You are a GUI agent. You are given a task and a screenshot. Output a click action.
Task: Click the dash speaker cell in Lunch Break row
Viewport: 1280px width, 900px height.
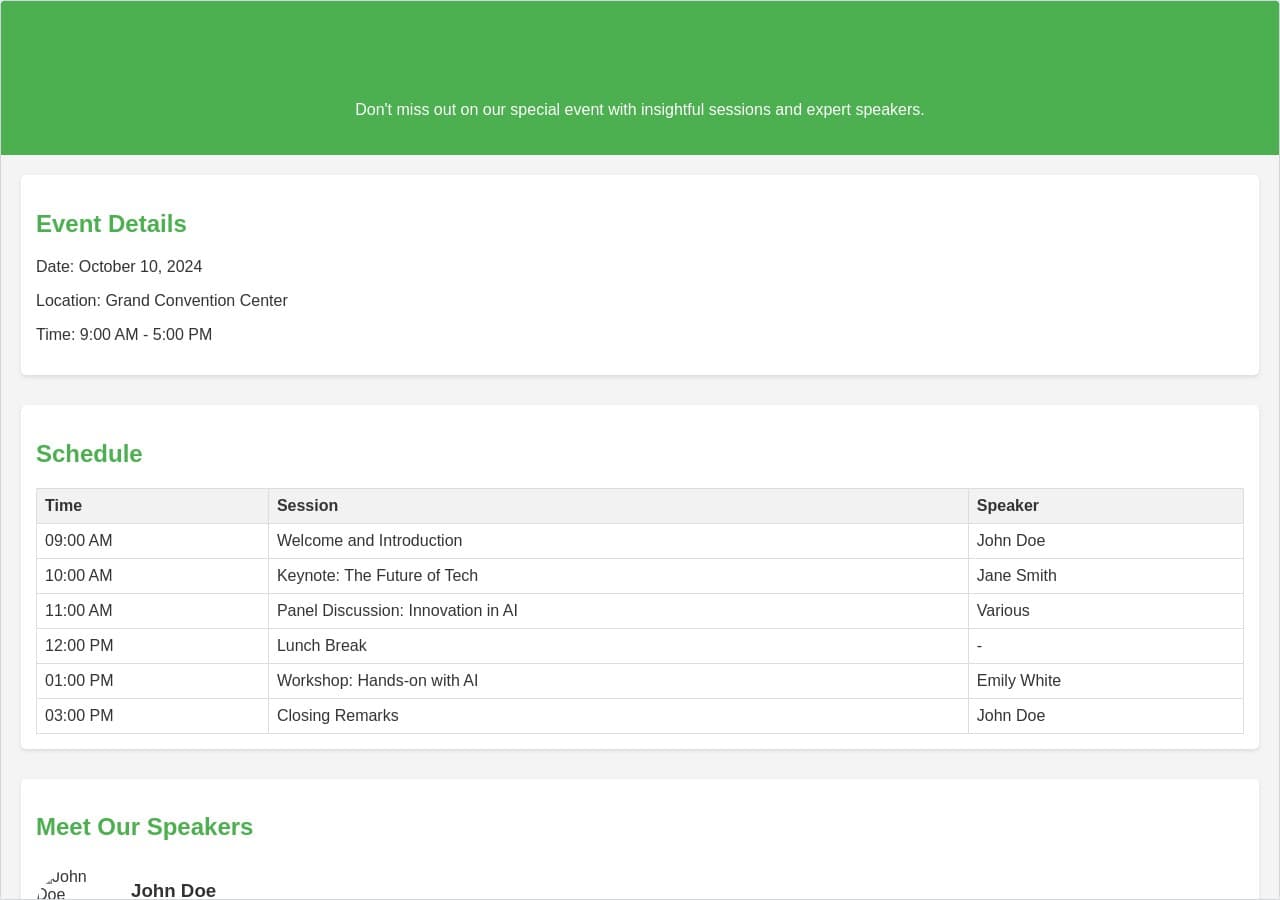[1106, 646]
